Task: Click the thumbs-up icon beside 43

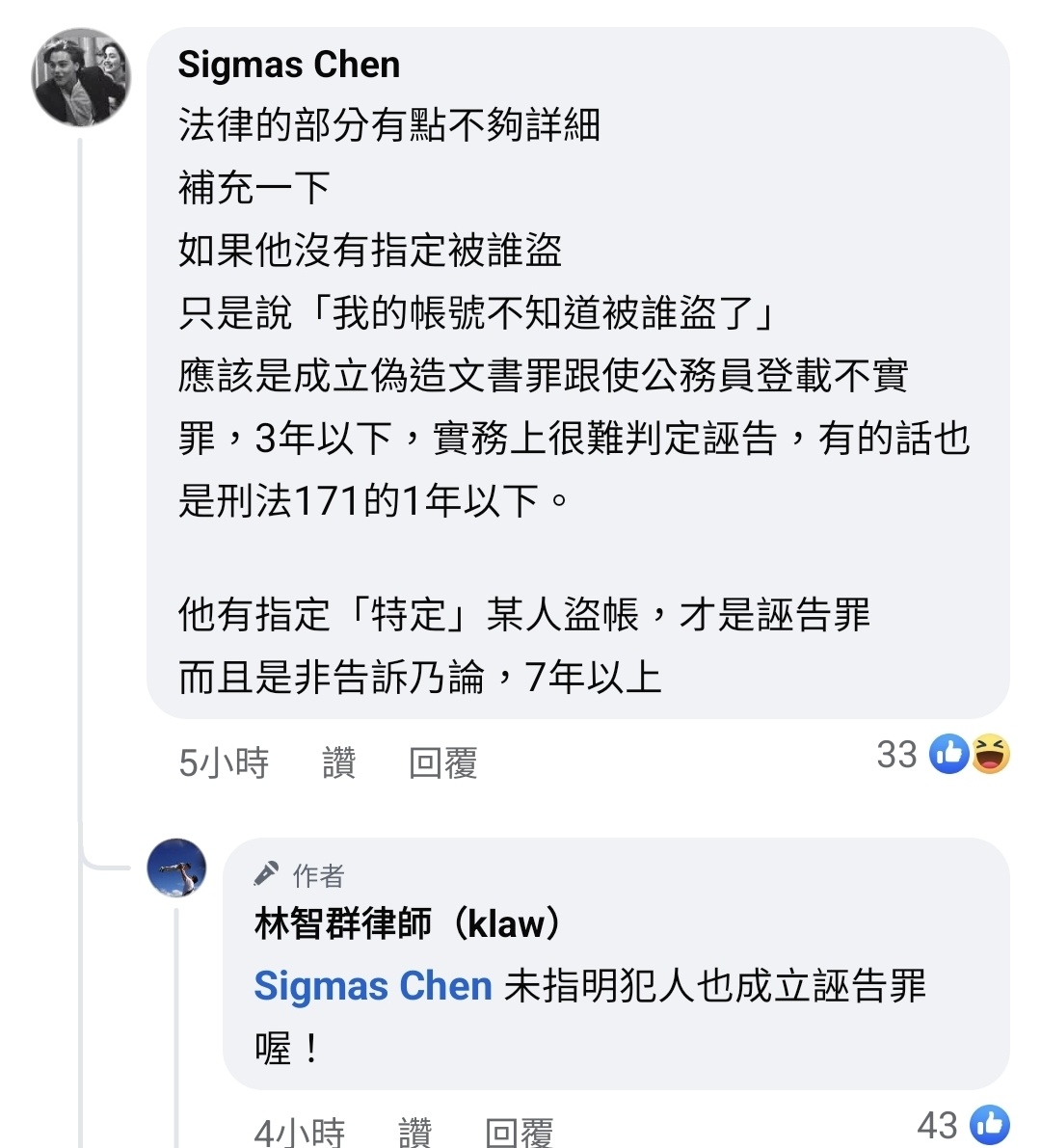Action: (x=990, y=1125)
